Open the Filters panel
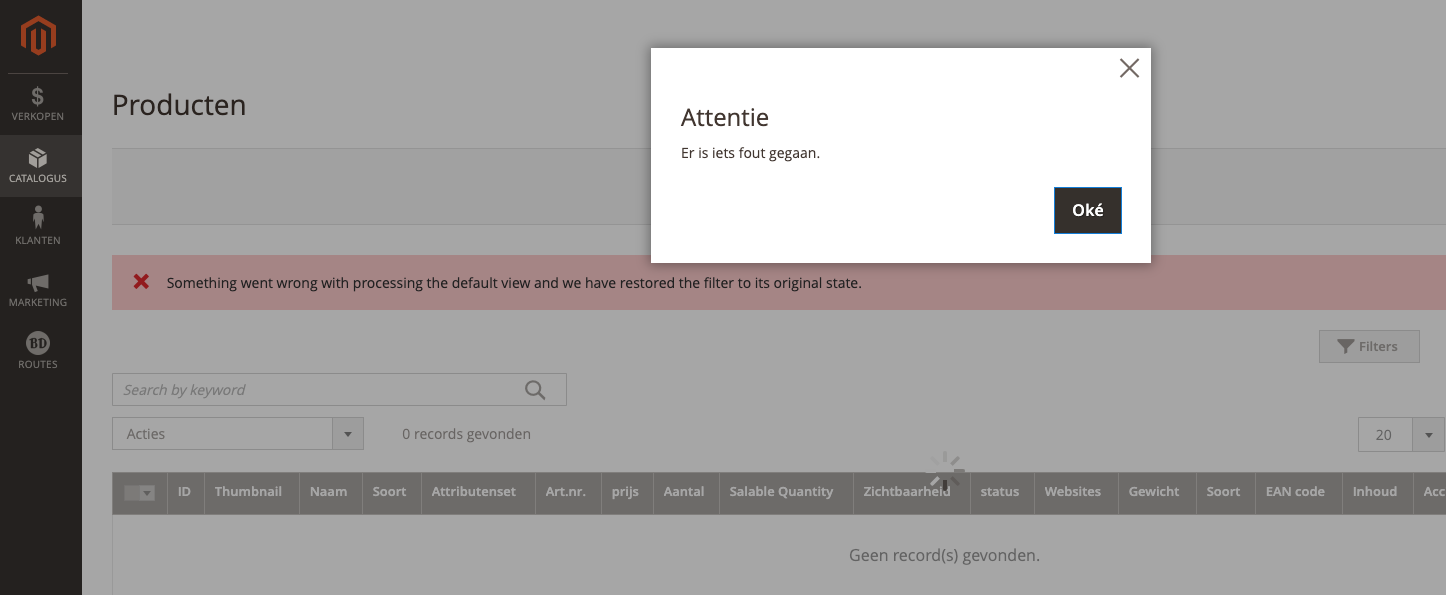This screenshot has width=1446, height=595. (x=1369, y=346)
